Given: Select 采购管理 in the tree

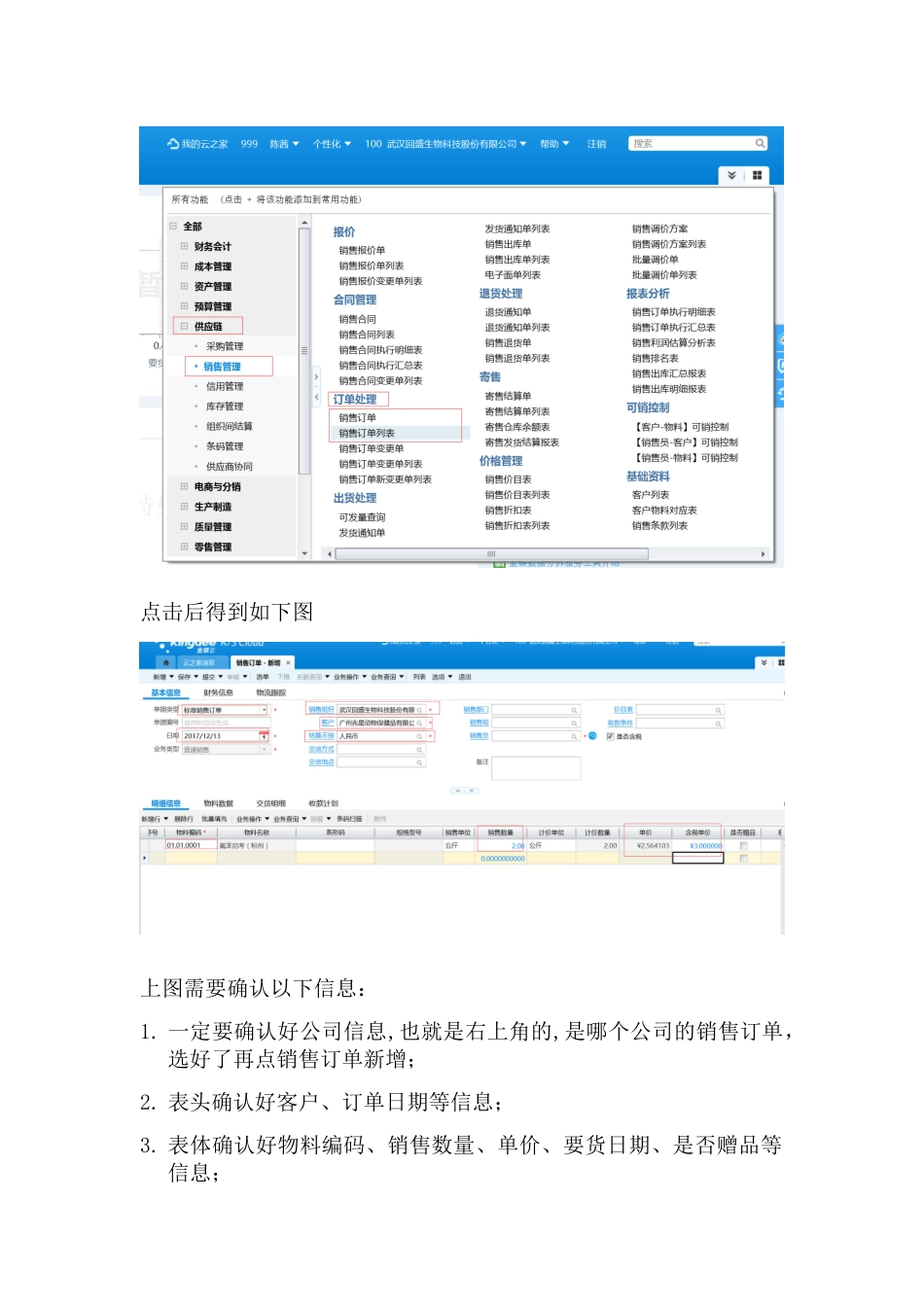Looking at the screenshot, I should click(x=225, y=346).
